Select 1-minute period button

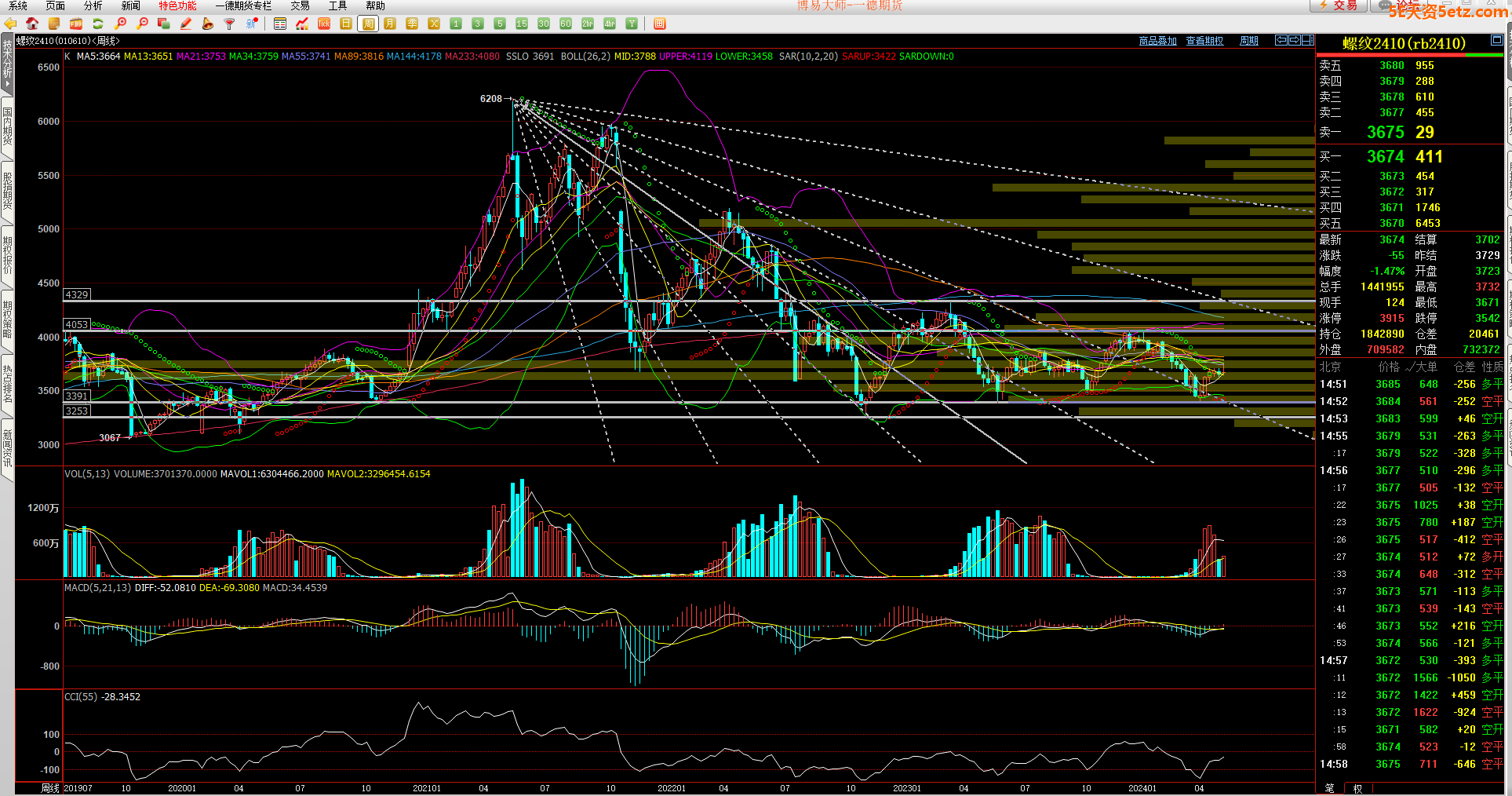tap(456, 24)
